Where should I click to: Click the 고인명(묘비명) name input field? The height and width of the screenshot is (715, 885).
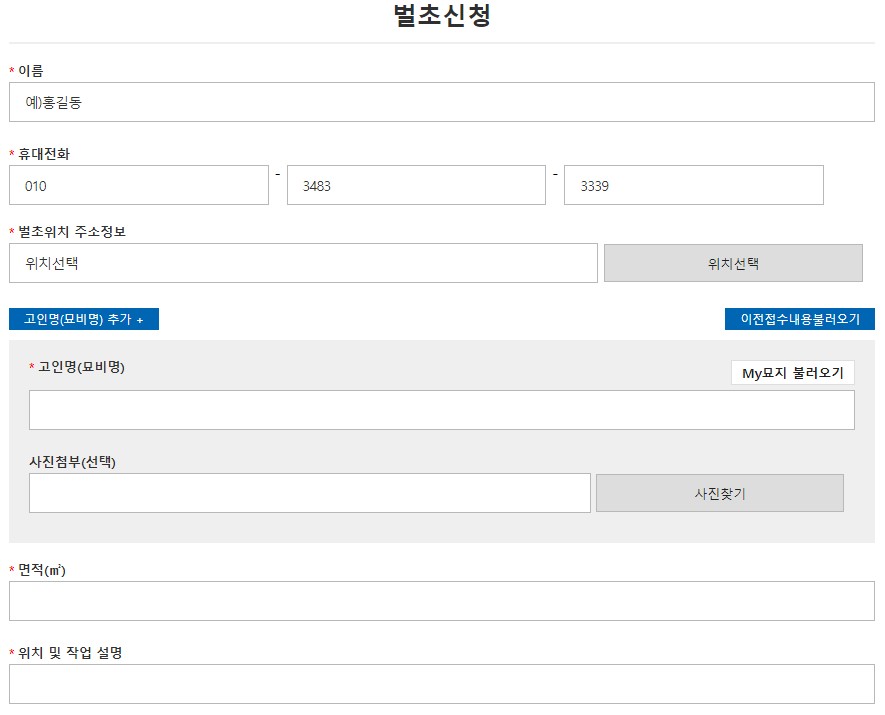(x=442, y=409)
